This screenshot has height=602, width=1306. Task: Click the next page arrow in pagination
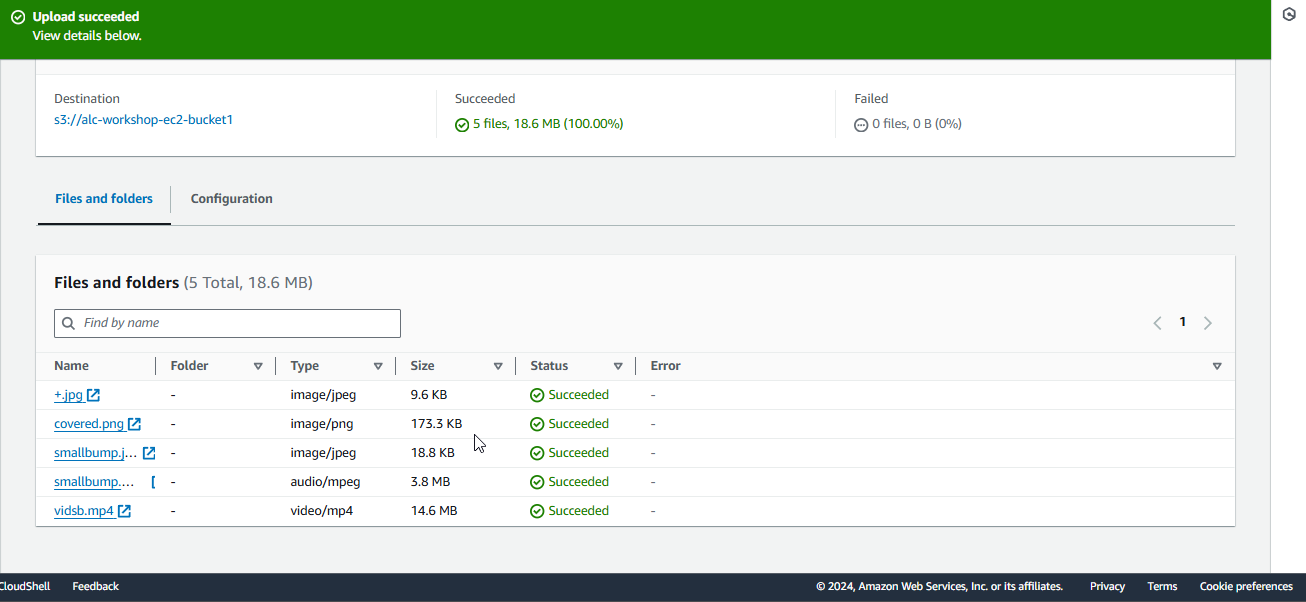point(1207,323)
